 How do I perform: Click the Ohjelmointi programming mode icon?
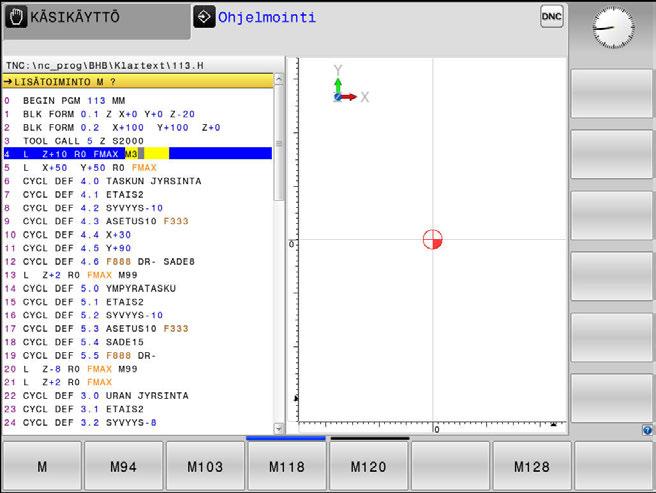(x=204, y=17)
